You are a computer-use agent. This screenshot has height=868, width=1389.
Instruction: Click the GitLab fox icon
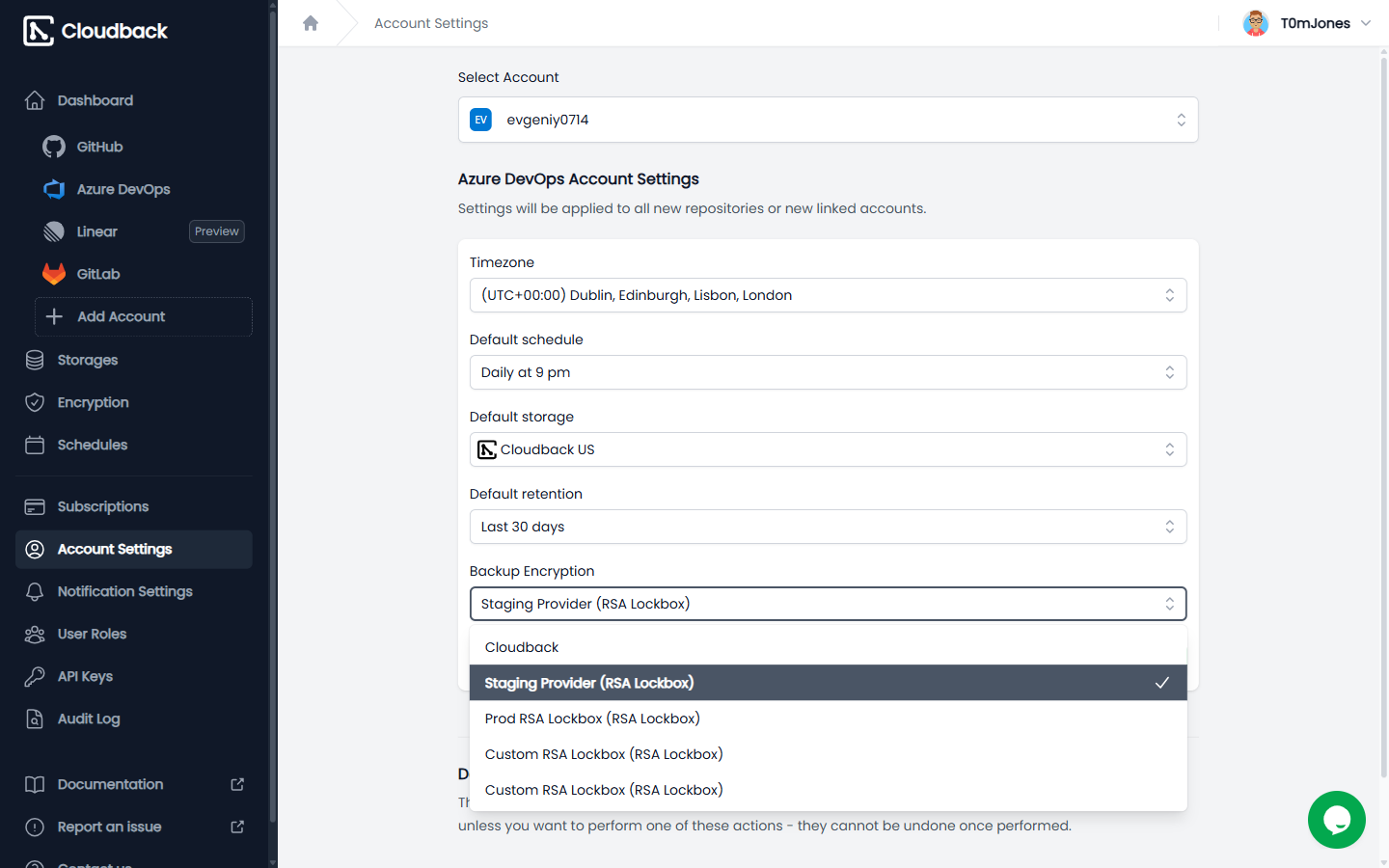click(54, 274)
